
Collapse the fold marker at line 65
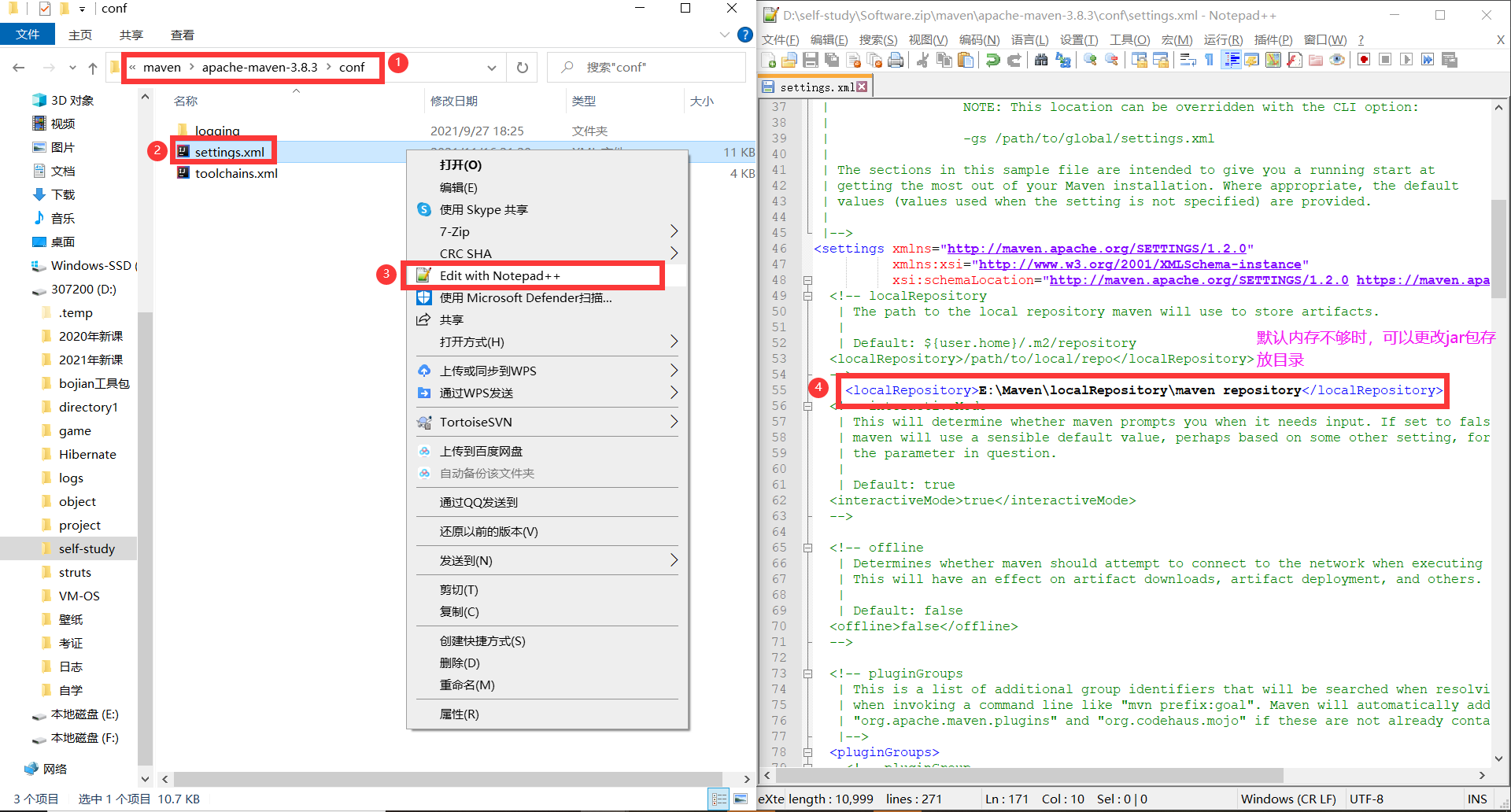[807, 548]
